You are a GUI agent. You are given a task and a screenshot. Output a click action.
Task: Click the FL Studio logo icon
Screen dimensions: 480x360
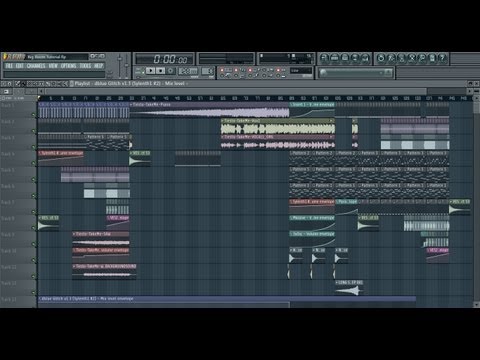(15, 57)
